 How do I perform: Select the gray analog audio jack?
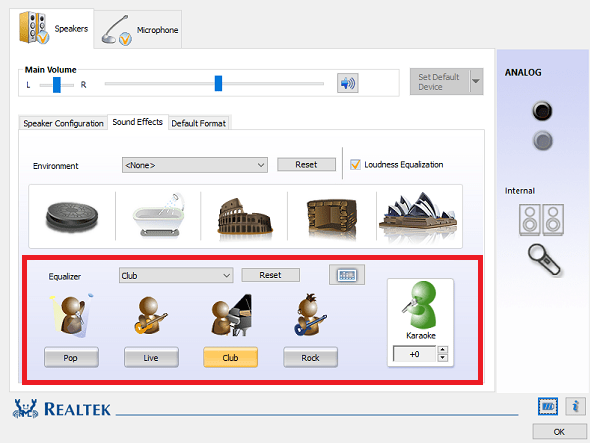coord(542,141)
